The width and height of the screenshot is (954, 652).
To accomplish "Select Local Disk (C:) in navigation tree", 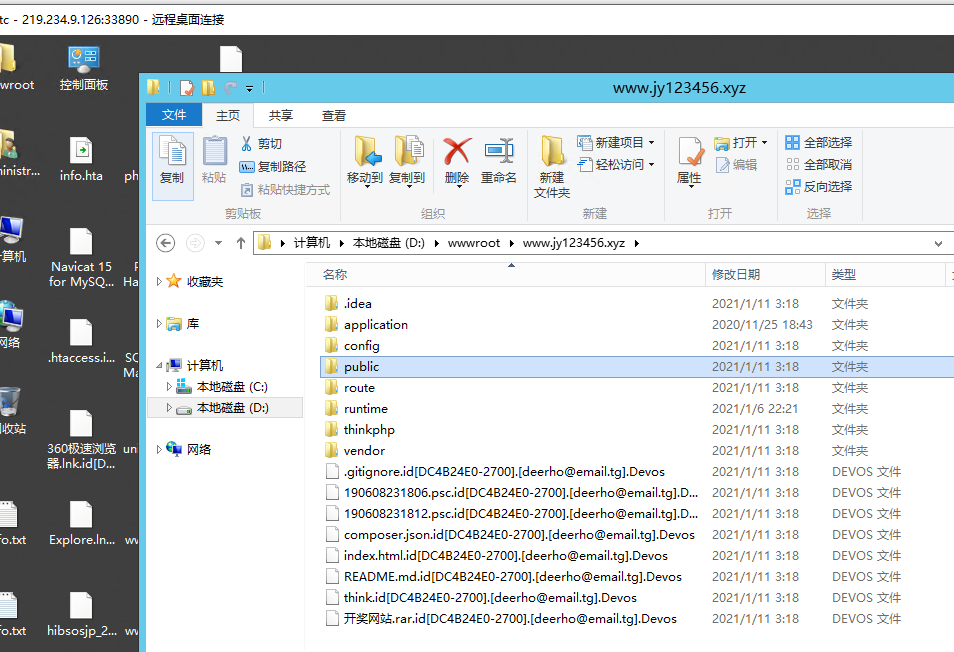I will 231,387.
